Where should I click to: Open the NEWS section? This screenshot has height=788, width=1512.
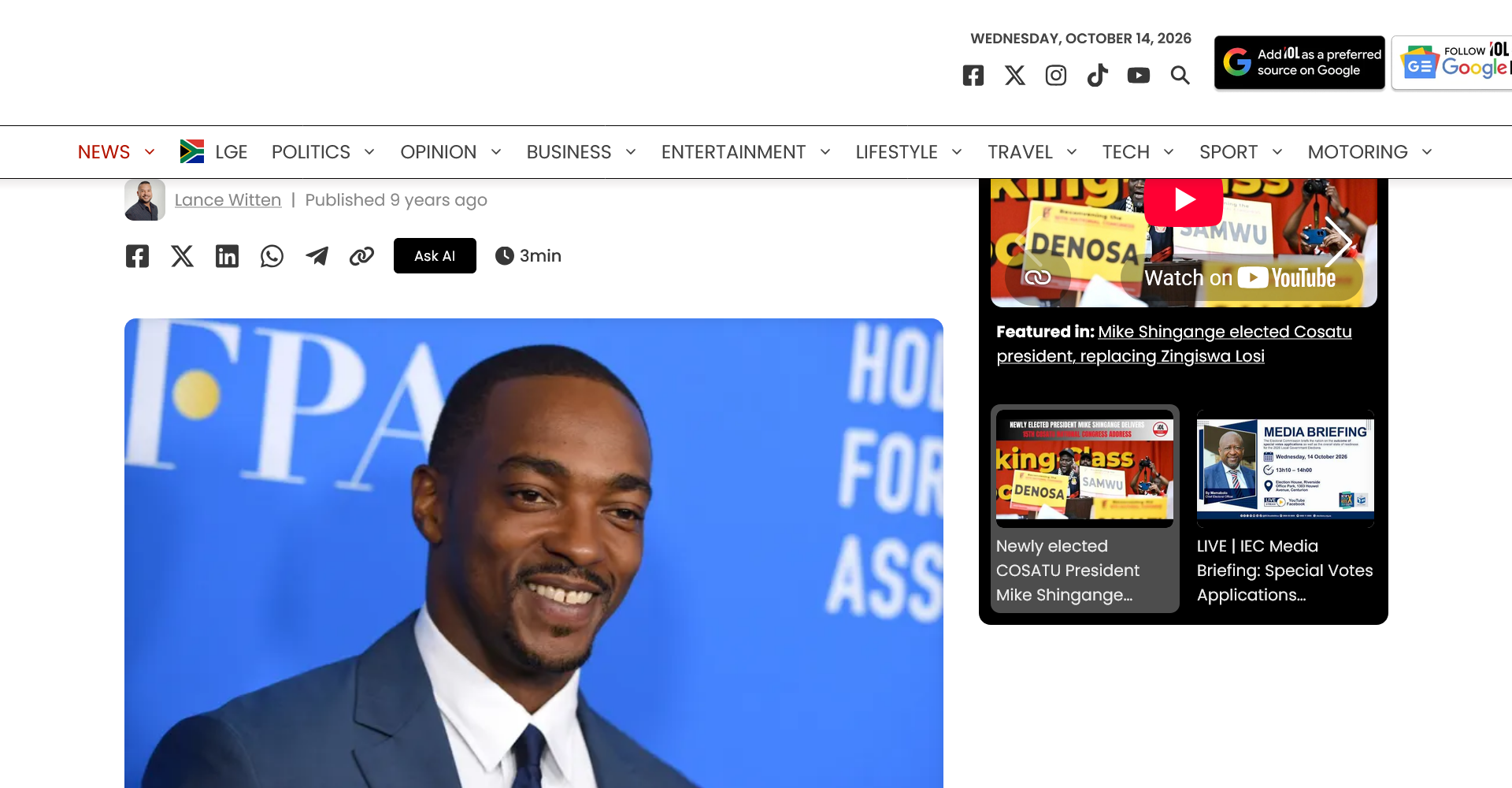pyautogui.click(x=104, y=152)
